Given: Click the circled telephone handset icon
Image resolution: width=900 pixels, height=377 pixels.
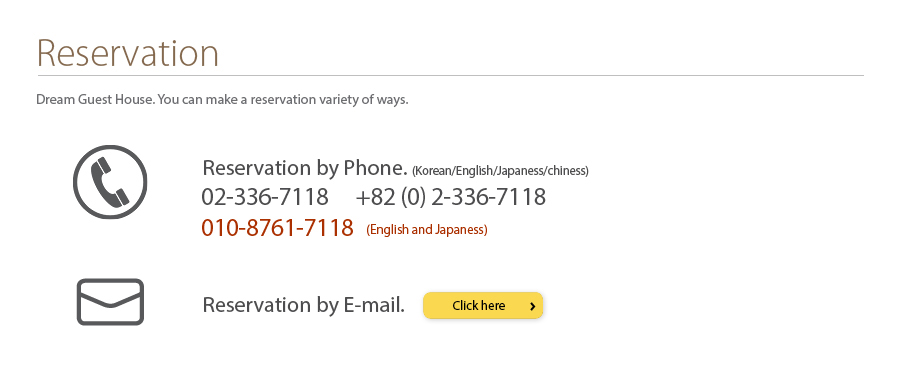Looking at the screenshot, I should pyautogui.click(x=110, y=182).
